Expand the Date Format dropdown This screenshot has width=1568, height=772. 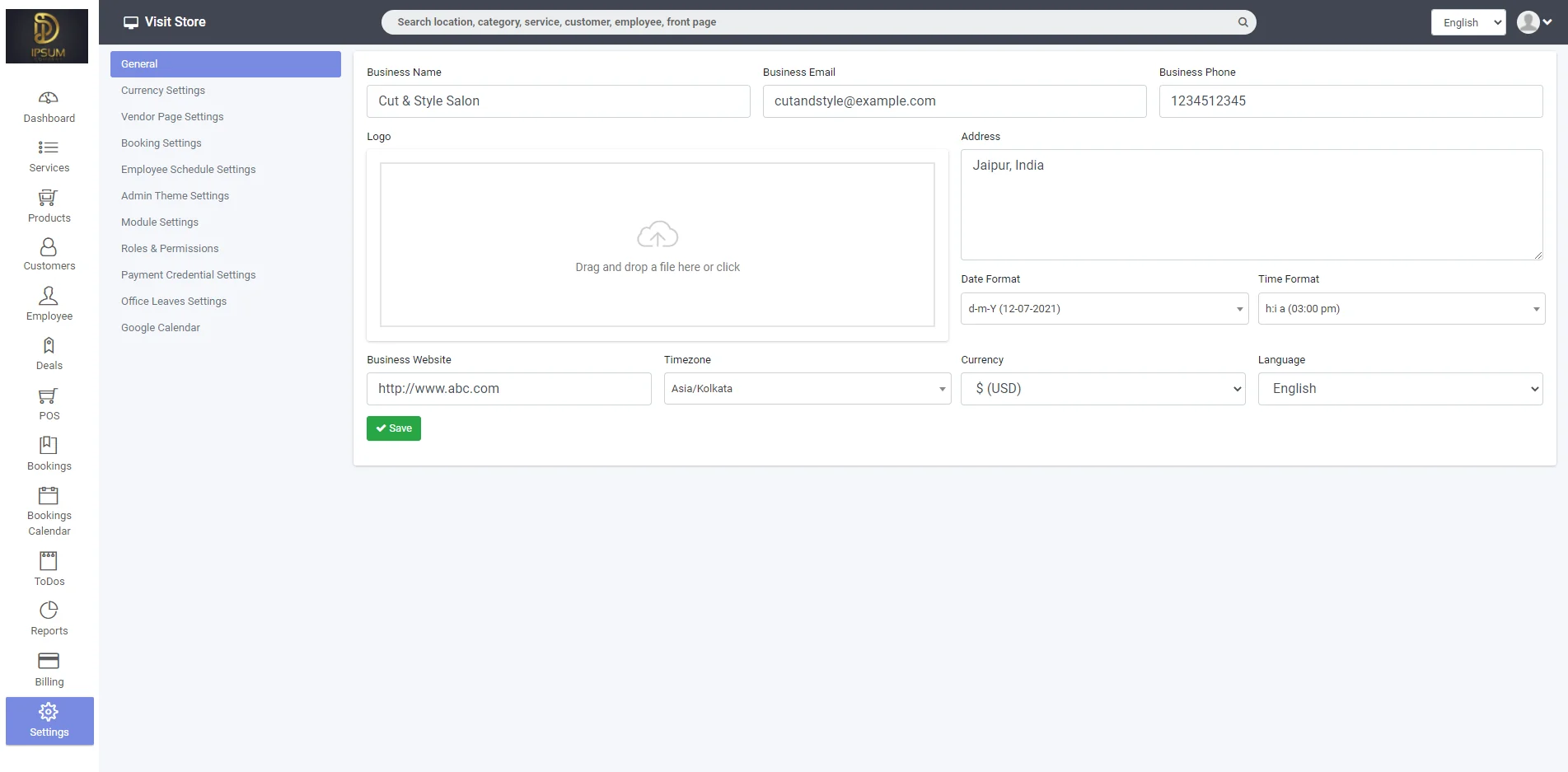(x=1103, y=309)
